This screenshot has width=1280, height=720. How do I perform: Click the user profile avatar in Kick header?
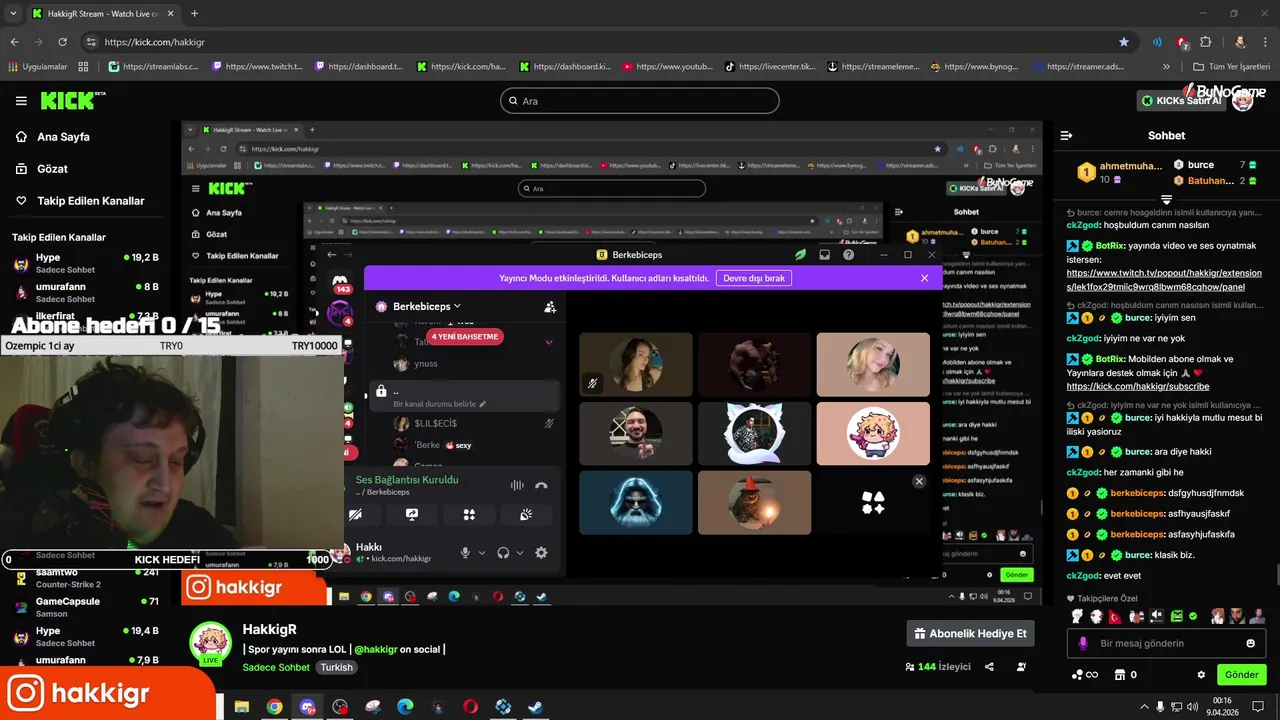pyautogui.click(x=1242, y=101)
